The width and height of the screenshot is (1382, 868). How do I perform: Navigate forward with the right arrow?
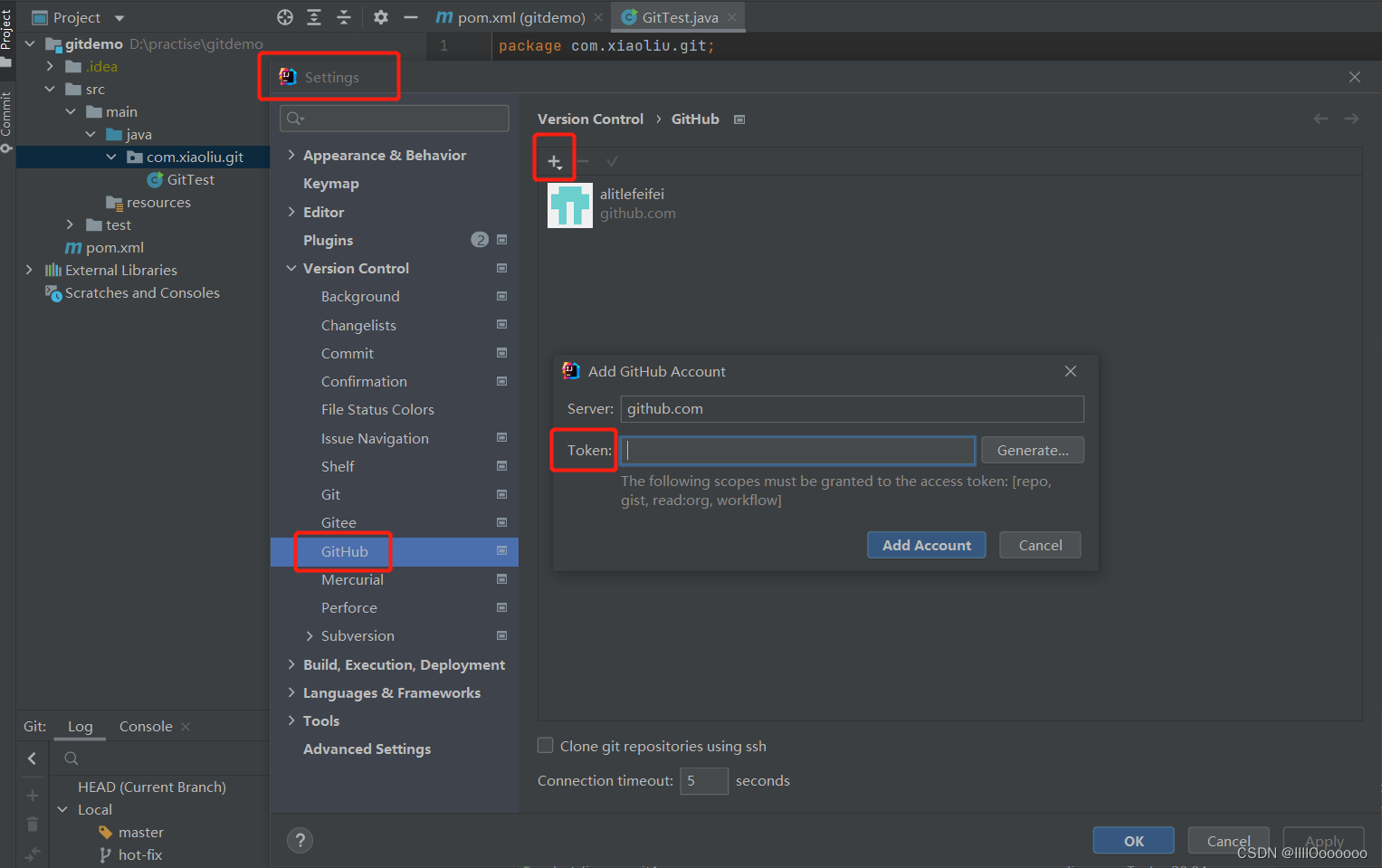click(x=1351, y=119)
